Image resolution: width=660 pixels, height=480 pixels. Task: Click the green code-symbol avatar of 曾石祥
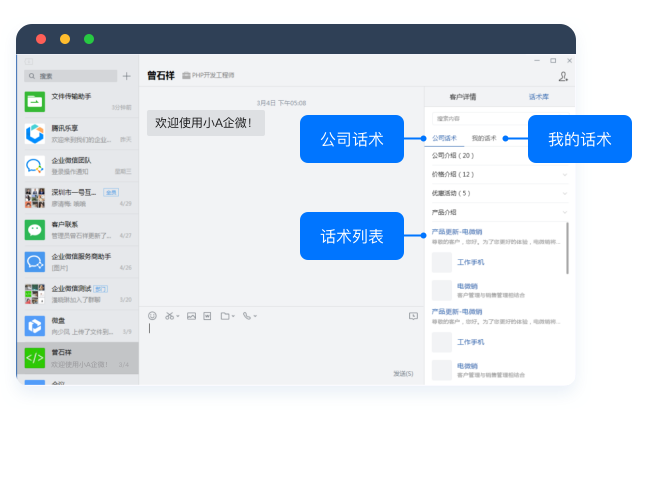[x=35, y=358]
